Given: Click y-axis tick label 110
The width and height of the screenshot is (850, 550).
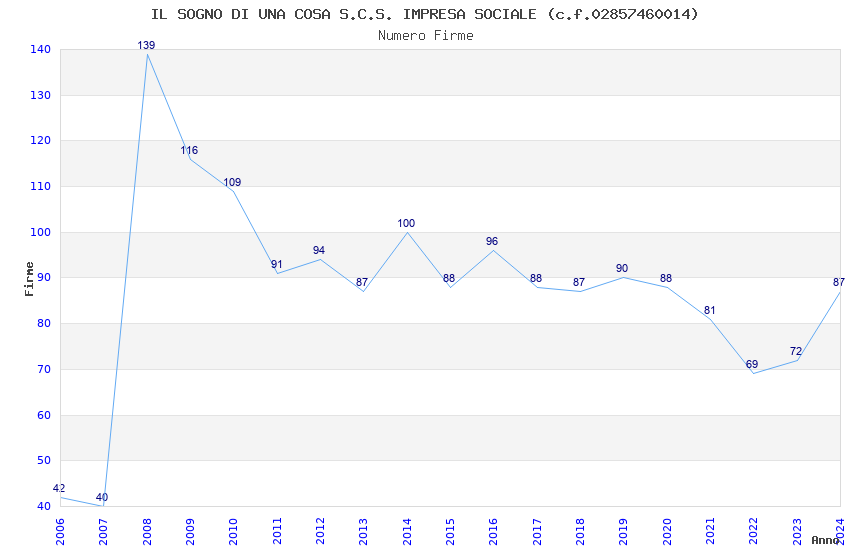Looking at the screenshot, I should click(41, 186).
